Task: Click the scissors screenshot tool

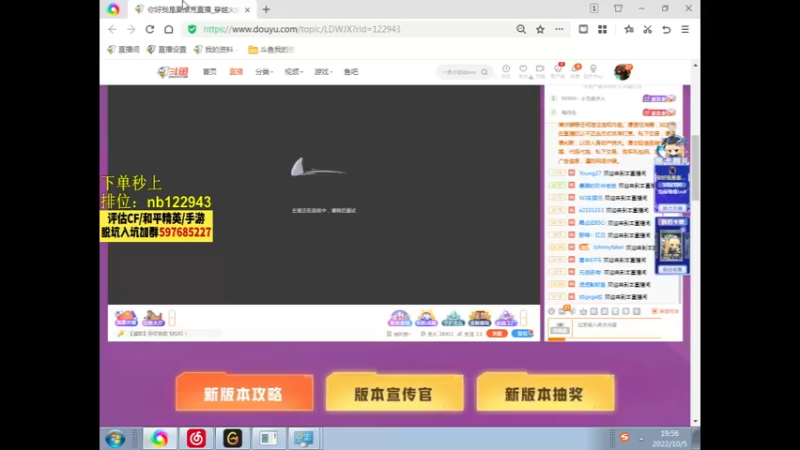Action: click(647, 30)
